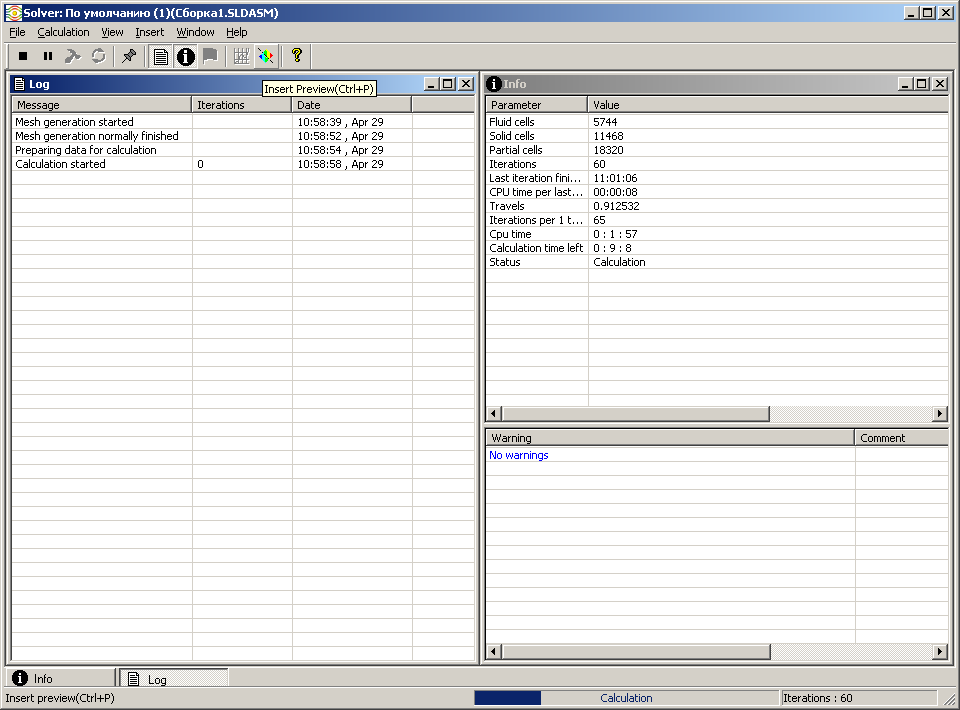Screen dimensions: 960x710
Task: Maximize the Log window
Action: tap(448, 84)
